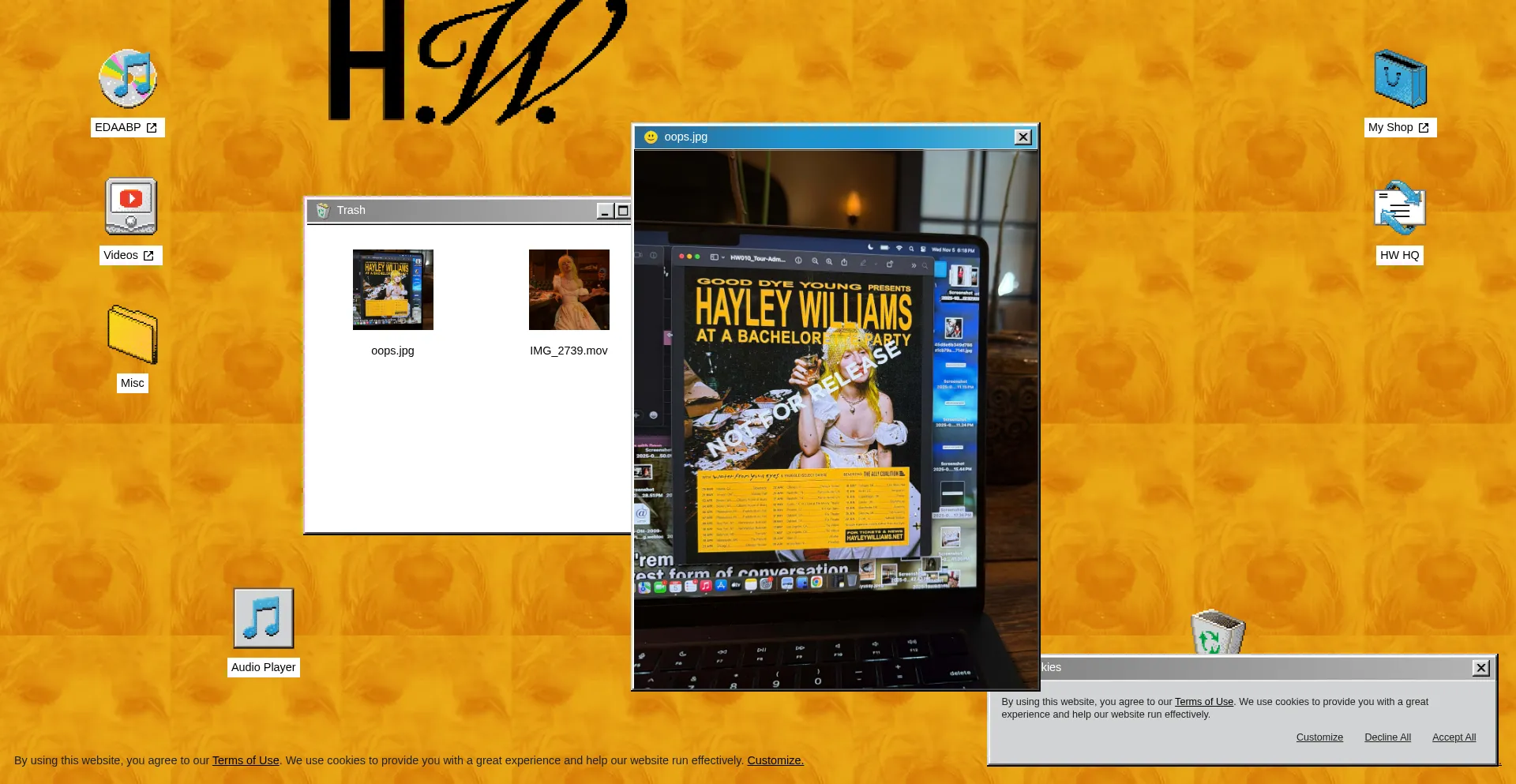Open the HW HQ mail icon

click(1399, 208)
